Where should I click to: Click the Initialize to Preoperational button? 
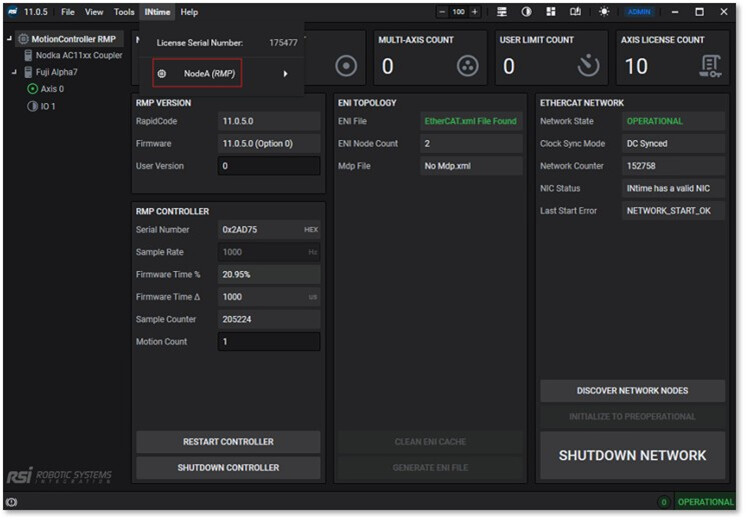(632, 417)
